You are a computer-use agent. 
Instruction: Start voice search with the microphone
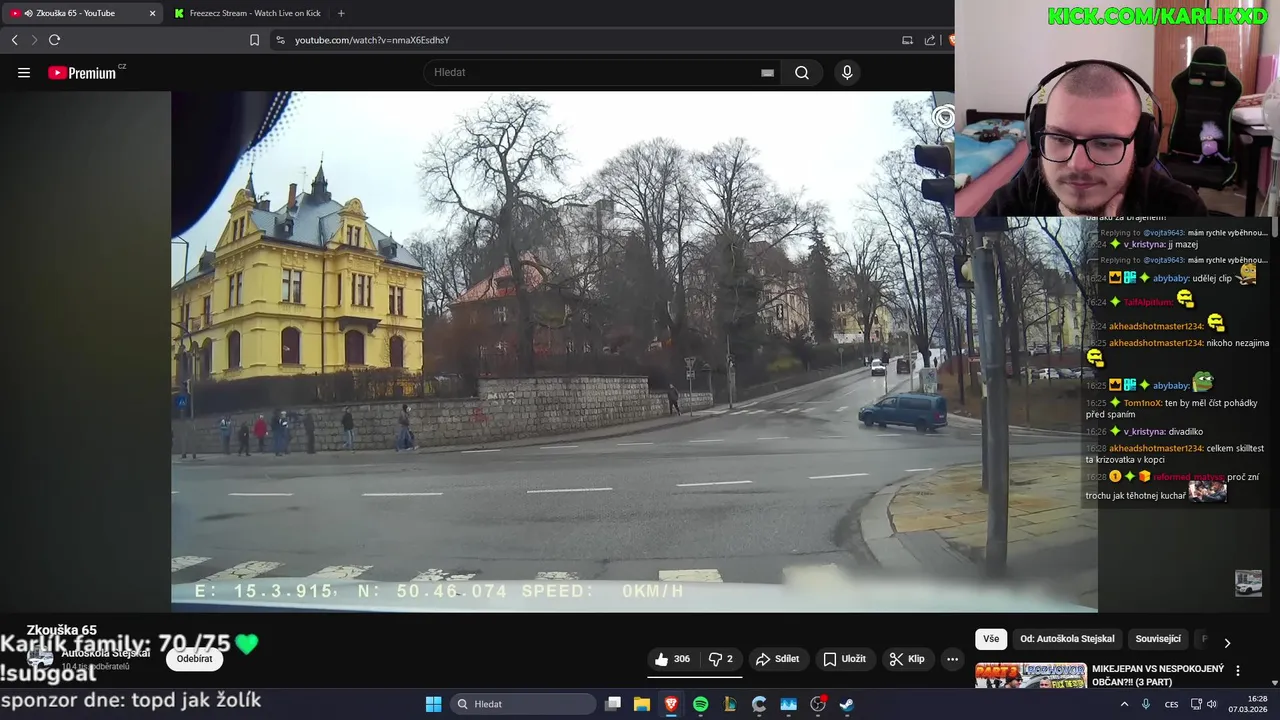(847, 73)
